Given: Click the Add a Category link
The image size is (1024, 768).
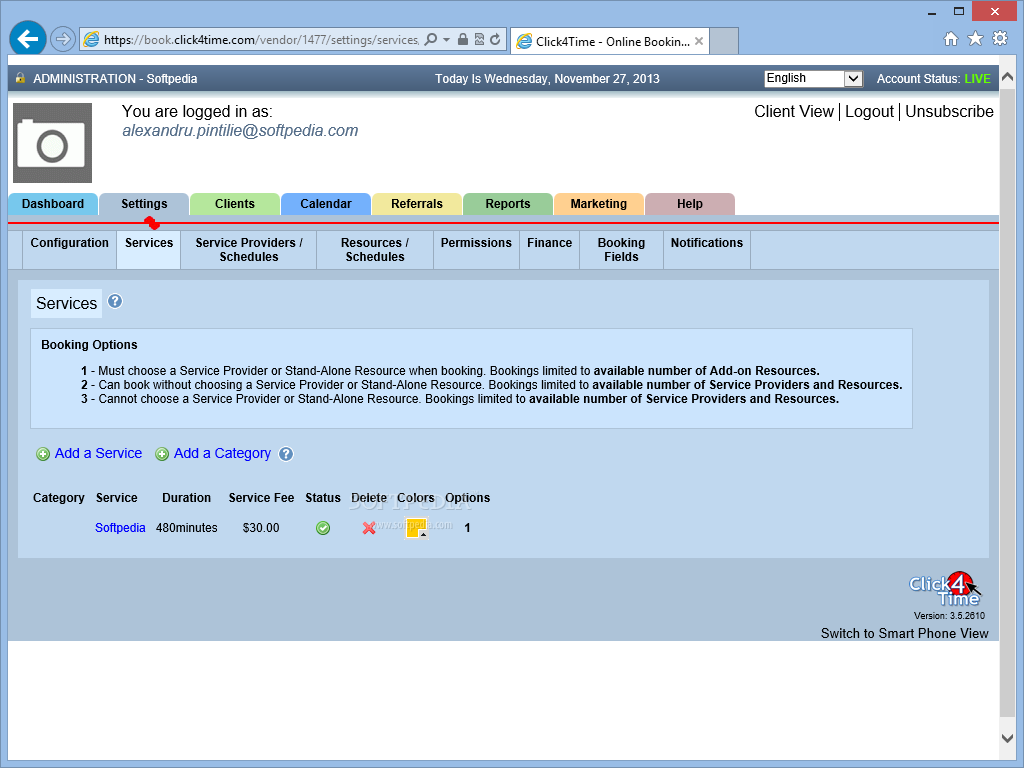Looking at the screenshot, I should click(x=222, y=453).
